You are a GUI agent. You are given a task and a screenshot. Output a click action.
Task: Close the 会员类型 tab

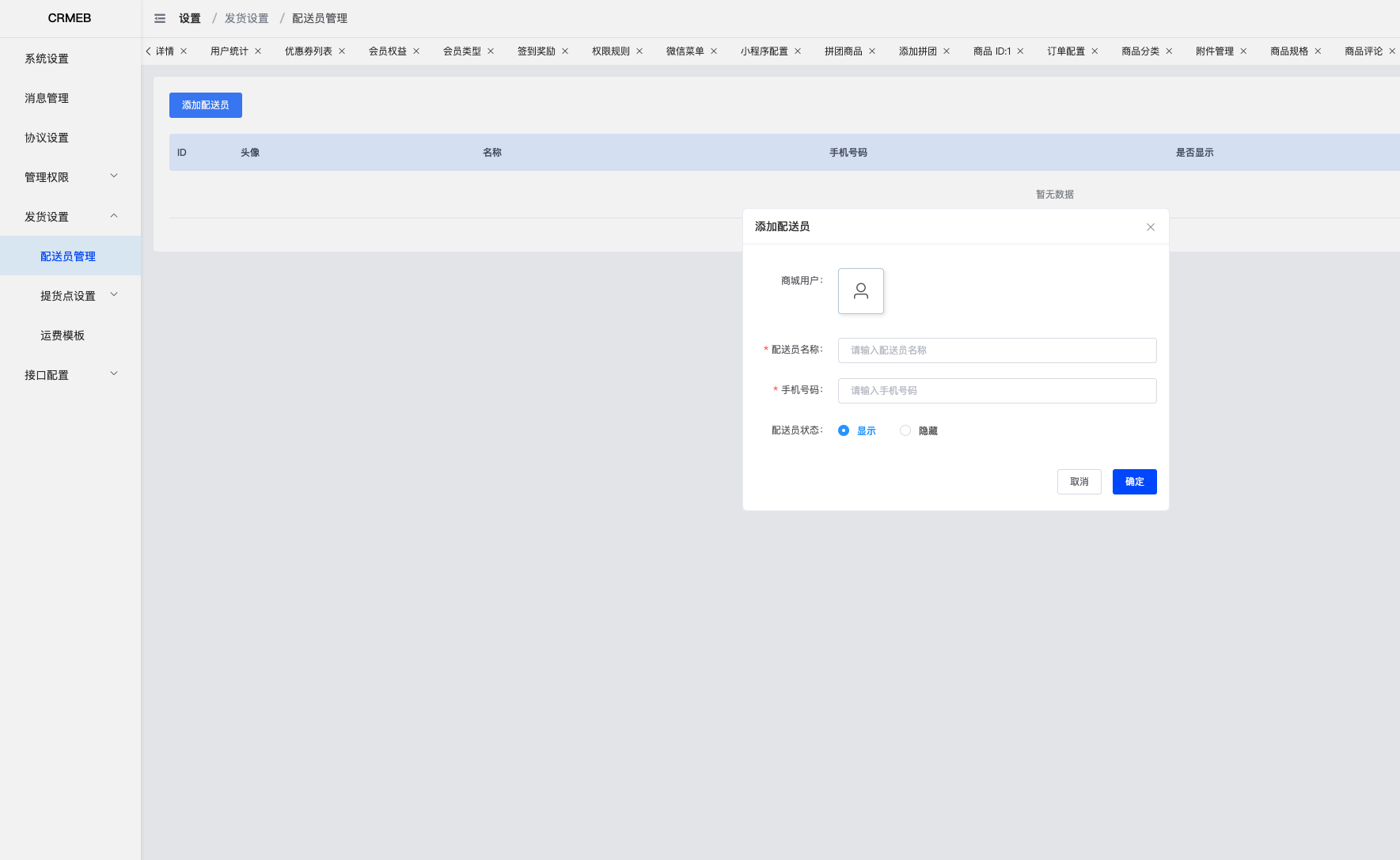point(491,51)
